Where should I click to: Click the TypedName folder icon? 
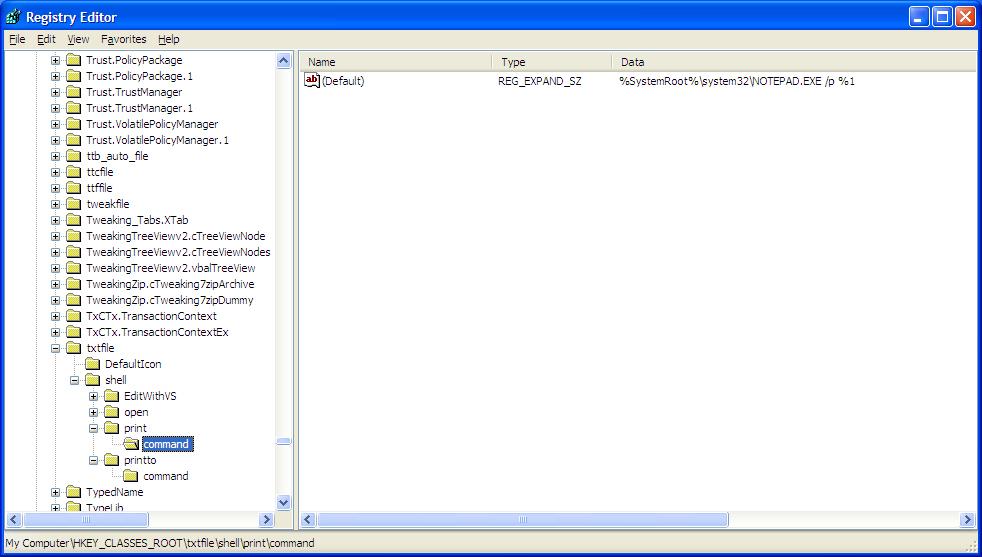click(x=74, y=492)
